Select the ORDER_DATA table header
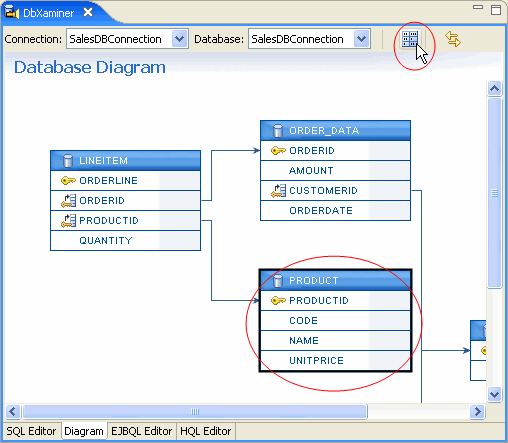 [335, 131]
